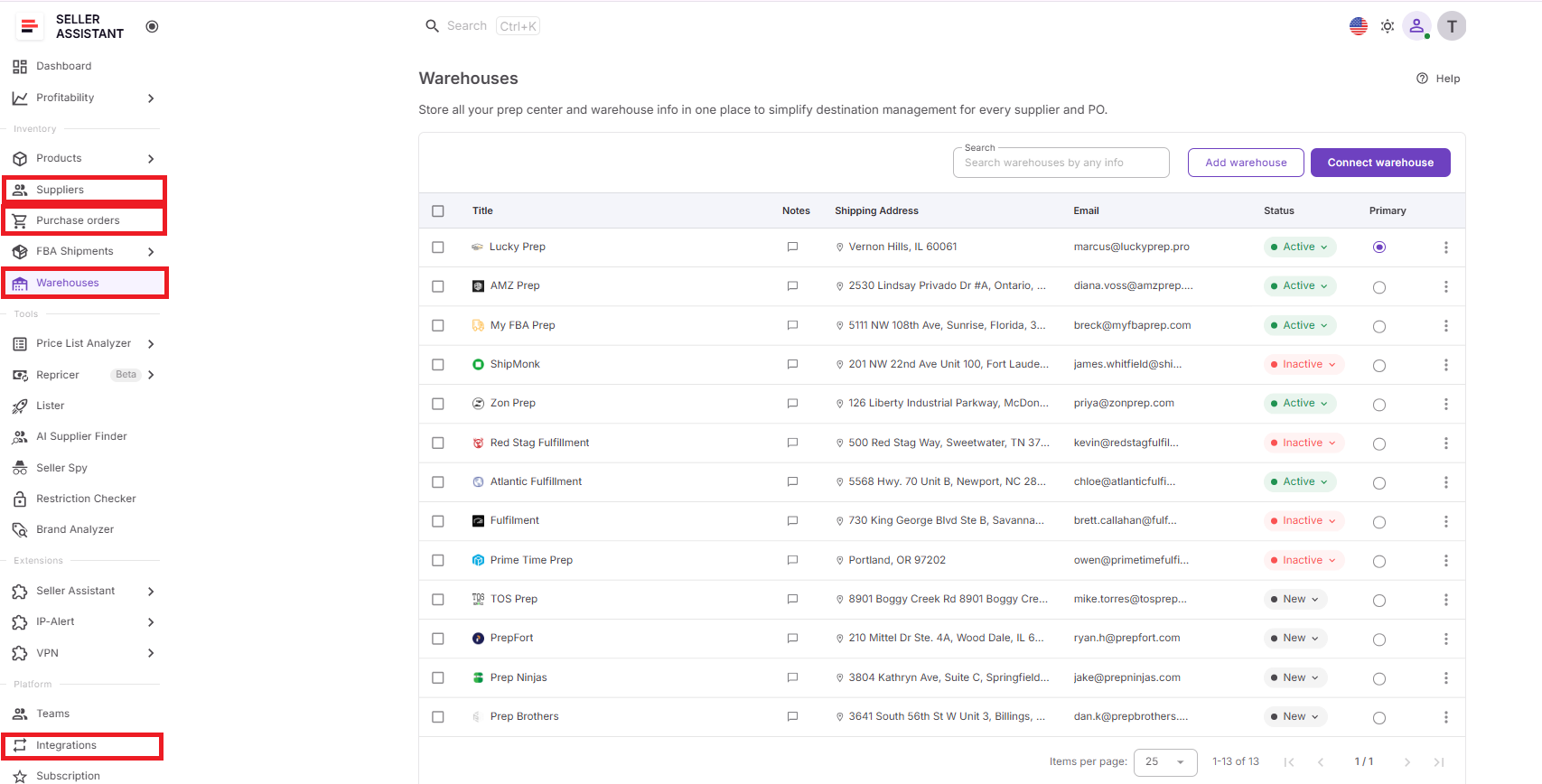Check the TOS Prep row checkbox
The image size is (1542, 784).
(x=438, y=600)
